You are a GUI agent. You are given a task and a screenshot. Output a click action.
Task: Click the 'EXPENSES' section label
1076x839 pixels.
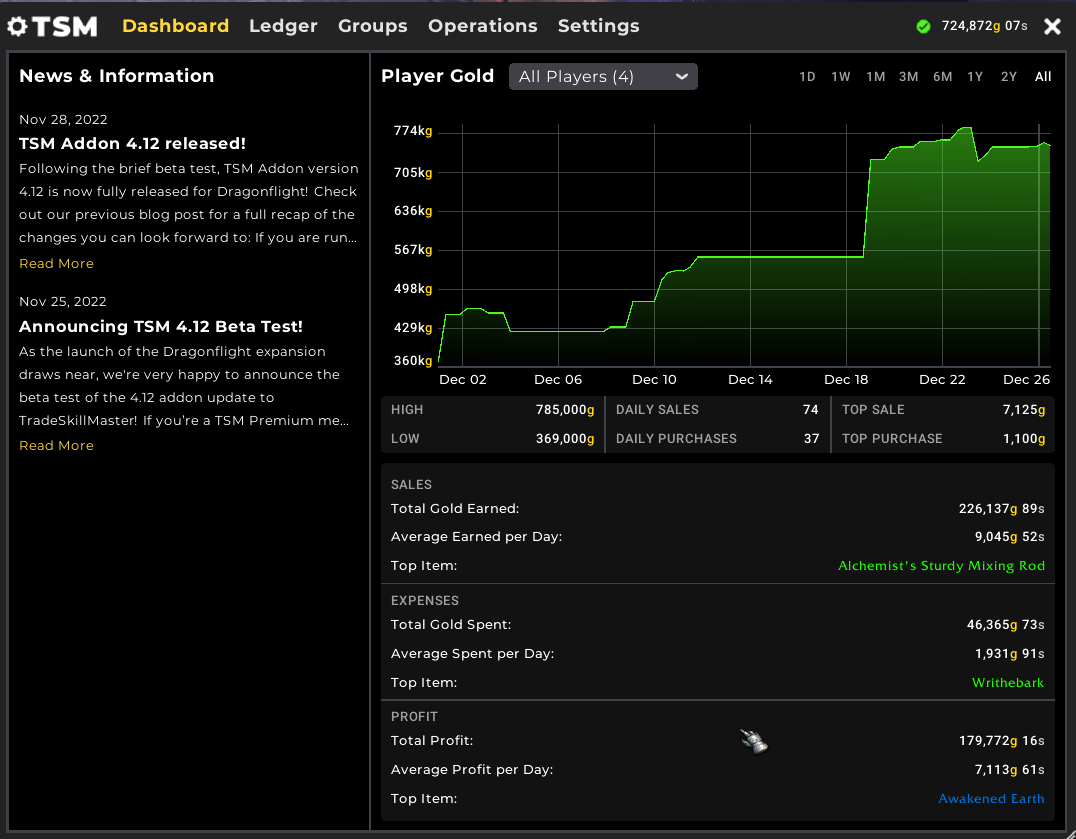[425, 600]
